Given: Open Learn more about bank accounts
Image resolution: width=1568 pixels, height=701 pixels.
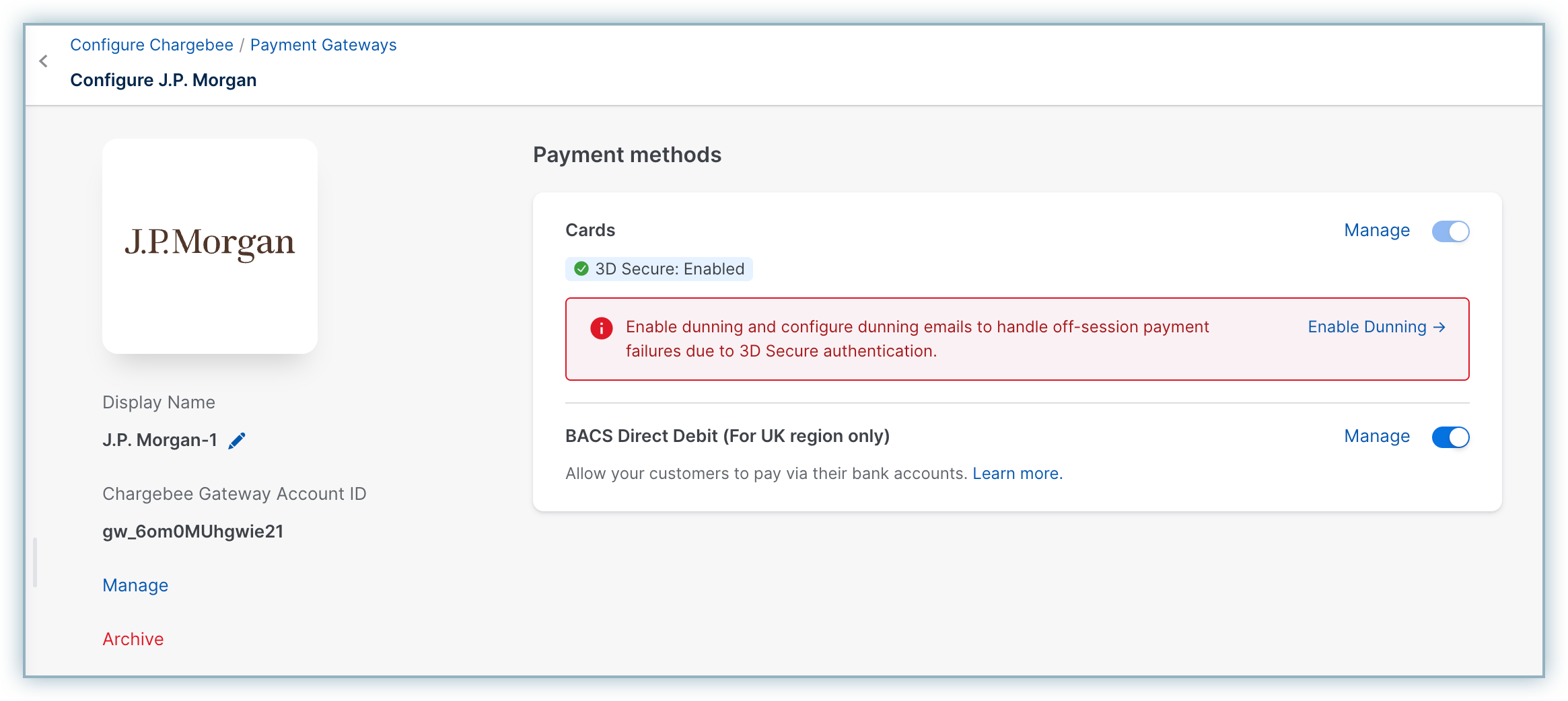Looking at the screenshot, I should click(x=1018, y=474).
